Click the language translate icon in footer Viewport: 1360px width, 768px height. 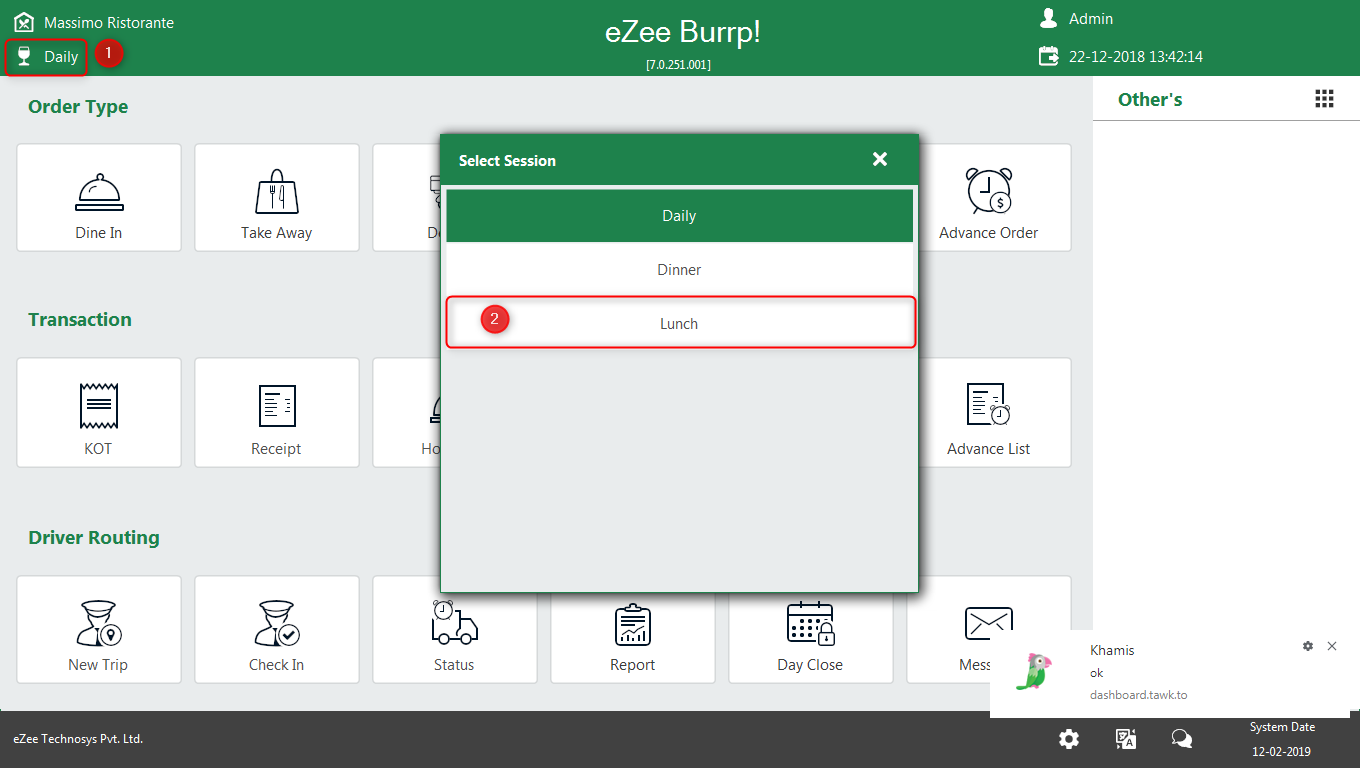point(1126,739)
